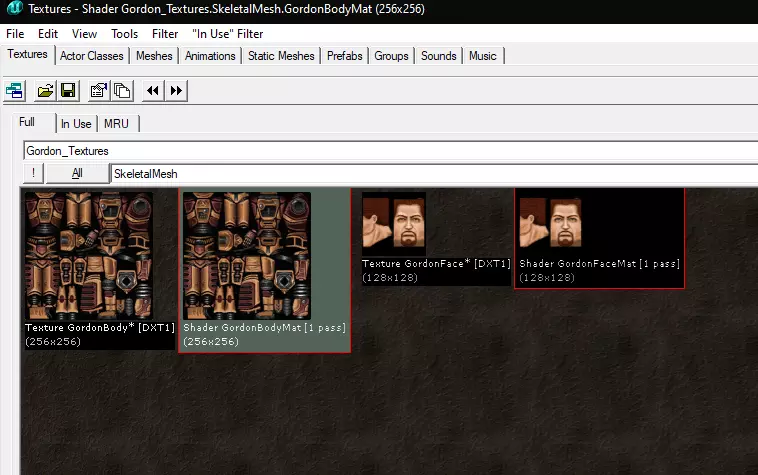Image resolution: width=758 pixels, height=475 pixels.
Task: Switch to the Static Meshes tab
Action: click(281, 56)
